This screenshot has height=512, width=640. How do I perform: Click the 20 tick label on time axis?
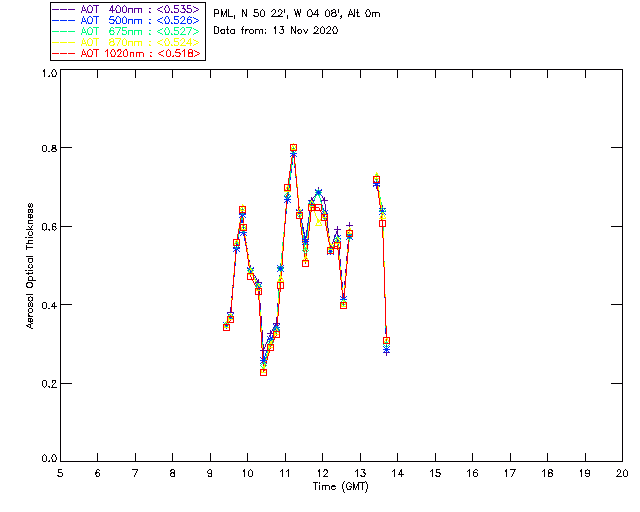pos(622,473)
